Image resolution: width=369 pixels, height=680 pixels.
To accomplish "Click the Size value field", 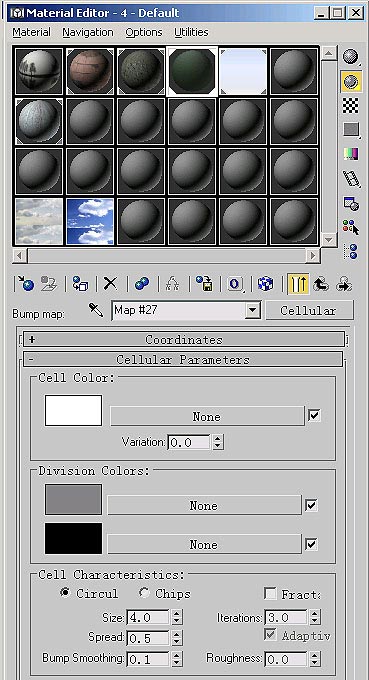I will click(148, 617).
